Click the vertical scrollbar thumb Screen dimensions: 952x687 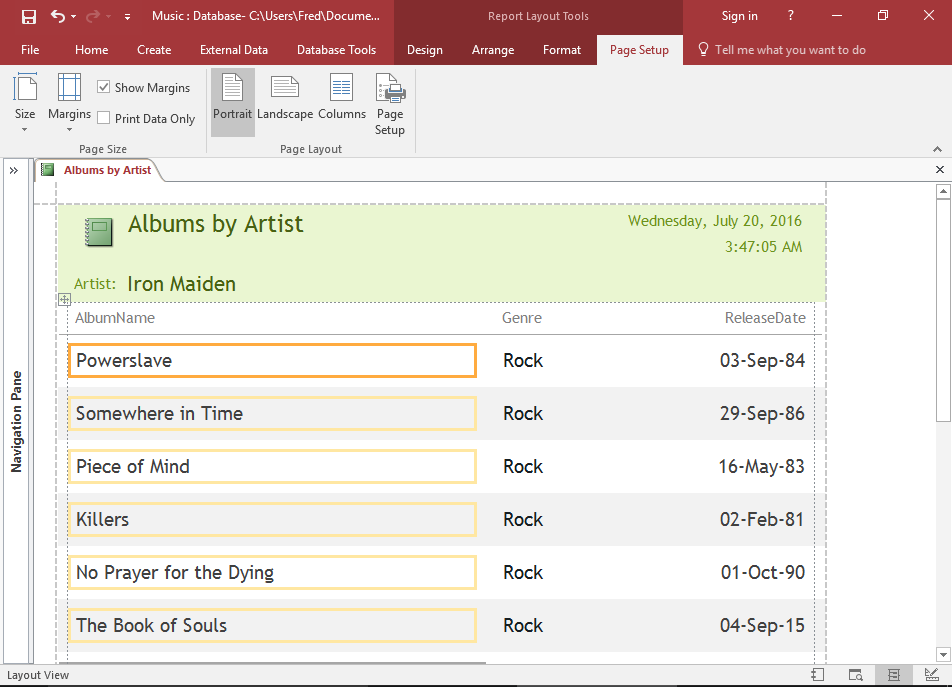pyautogui.click(x=943, y=310)
